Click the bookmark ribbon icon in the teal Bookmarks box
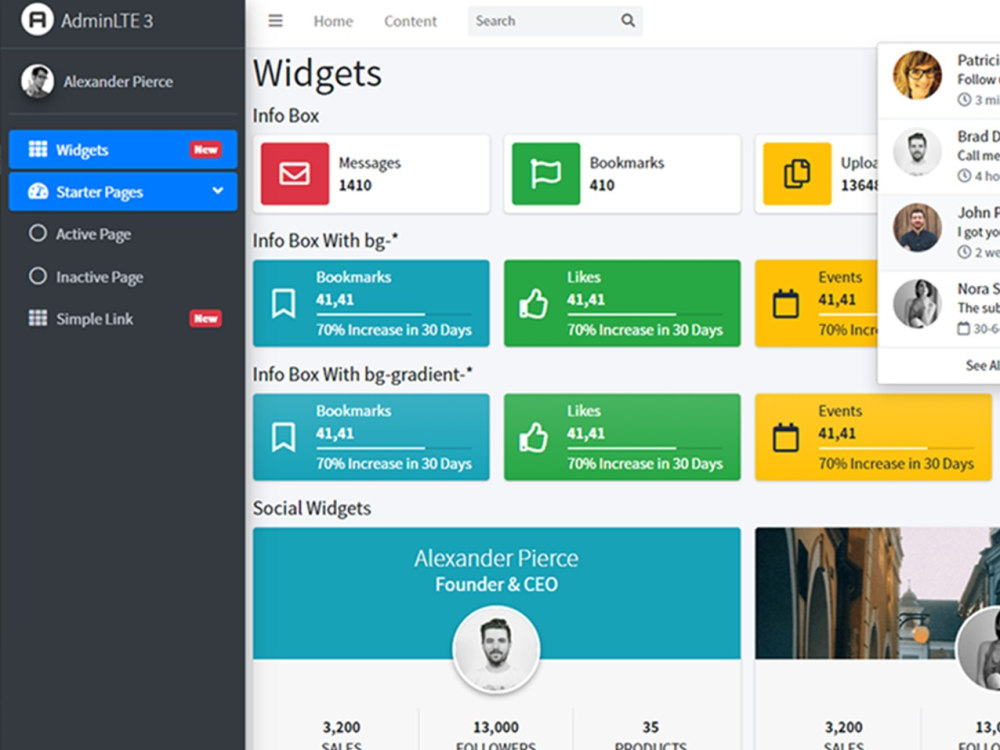The width and height of the screenshot is (1000, 750). (x=283, y=302)
